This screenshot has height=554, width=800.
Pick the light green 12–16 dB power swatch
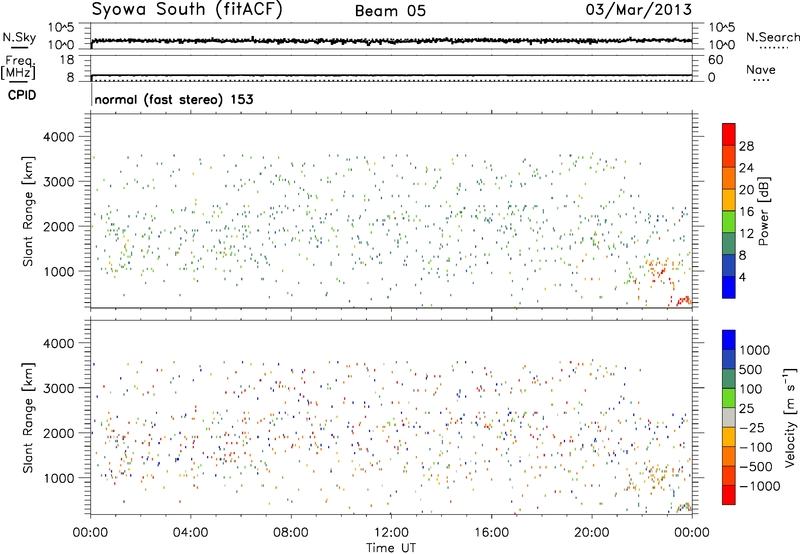[x=729, y=222]
